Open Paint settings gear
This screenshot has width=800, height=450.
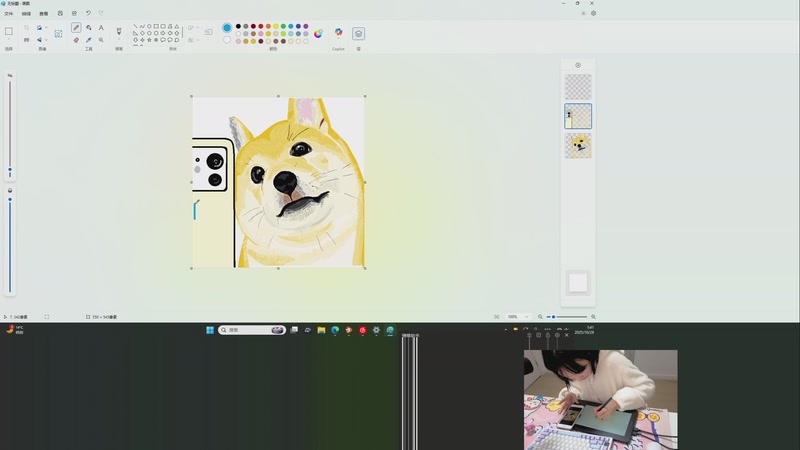pyautogui.click(x=593, y=14)
